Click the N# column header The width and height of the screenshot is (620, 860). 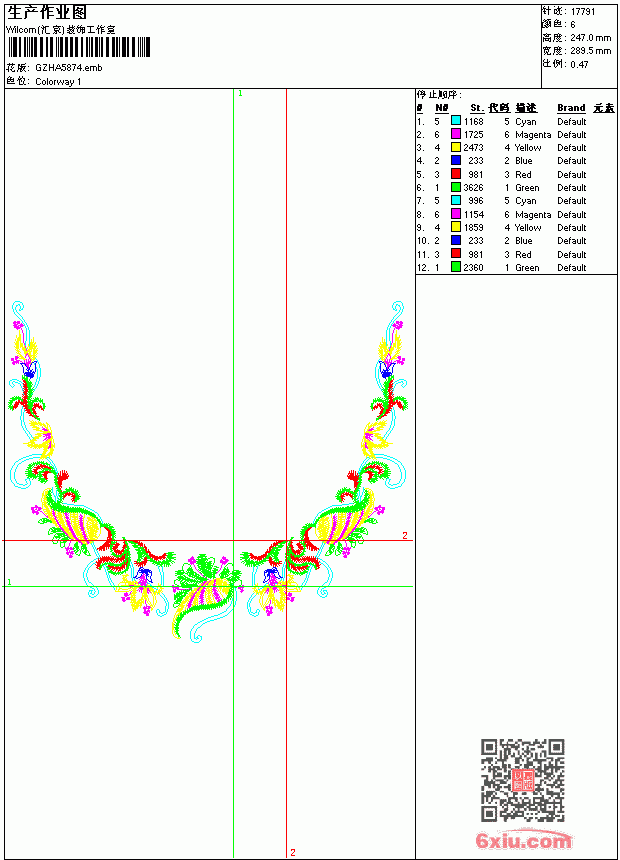point(442,108)
